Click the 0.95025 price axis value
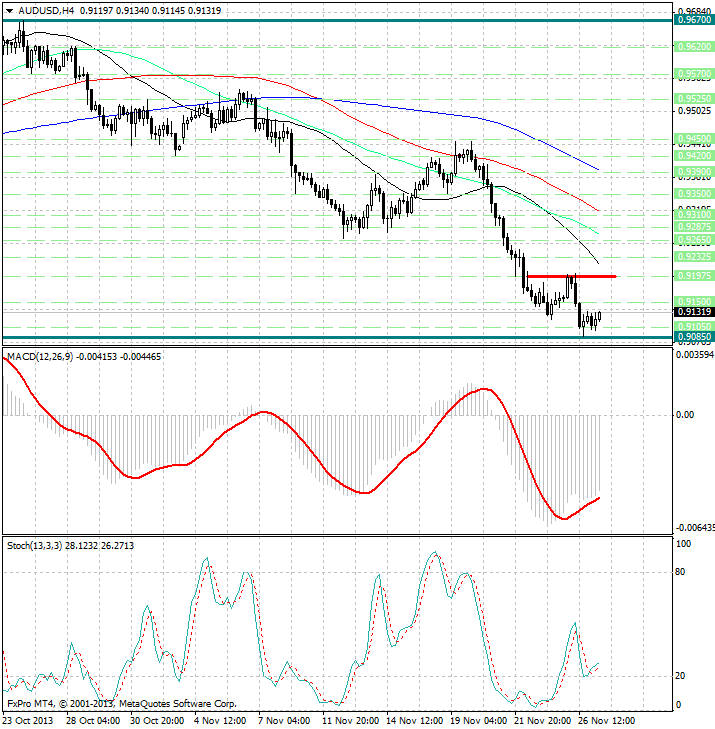This screenshot has width=715, height=729. click(x=695, y=111)
